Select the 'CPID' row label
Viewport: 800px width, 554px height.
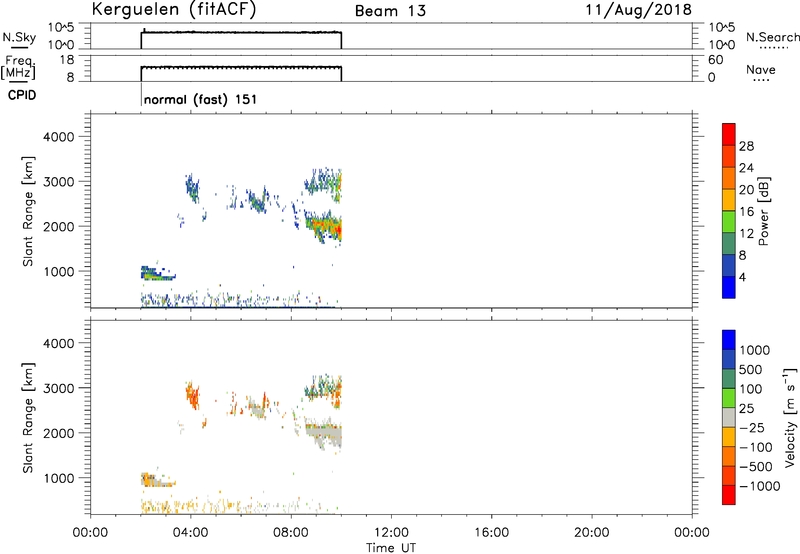tap(22, 95)
